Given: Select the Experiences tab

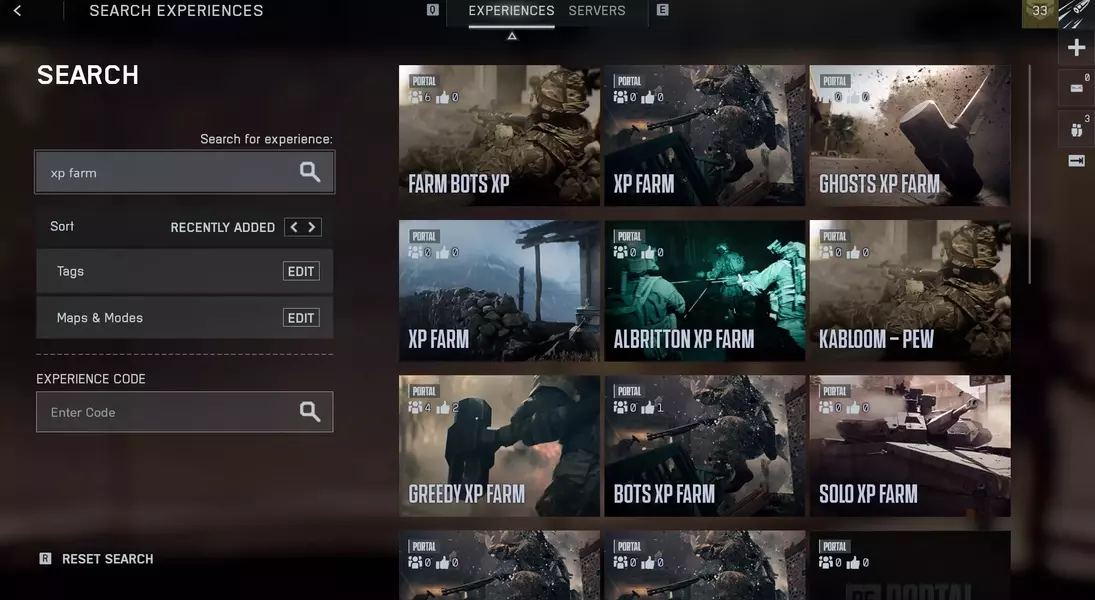Looking at the screenshot, I should point(511,11).
